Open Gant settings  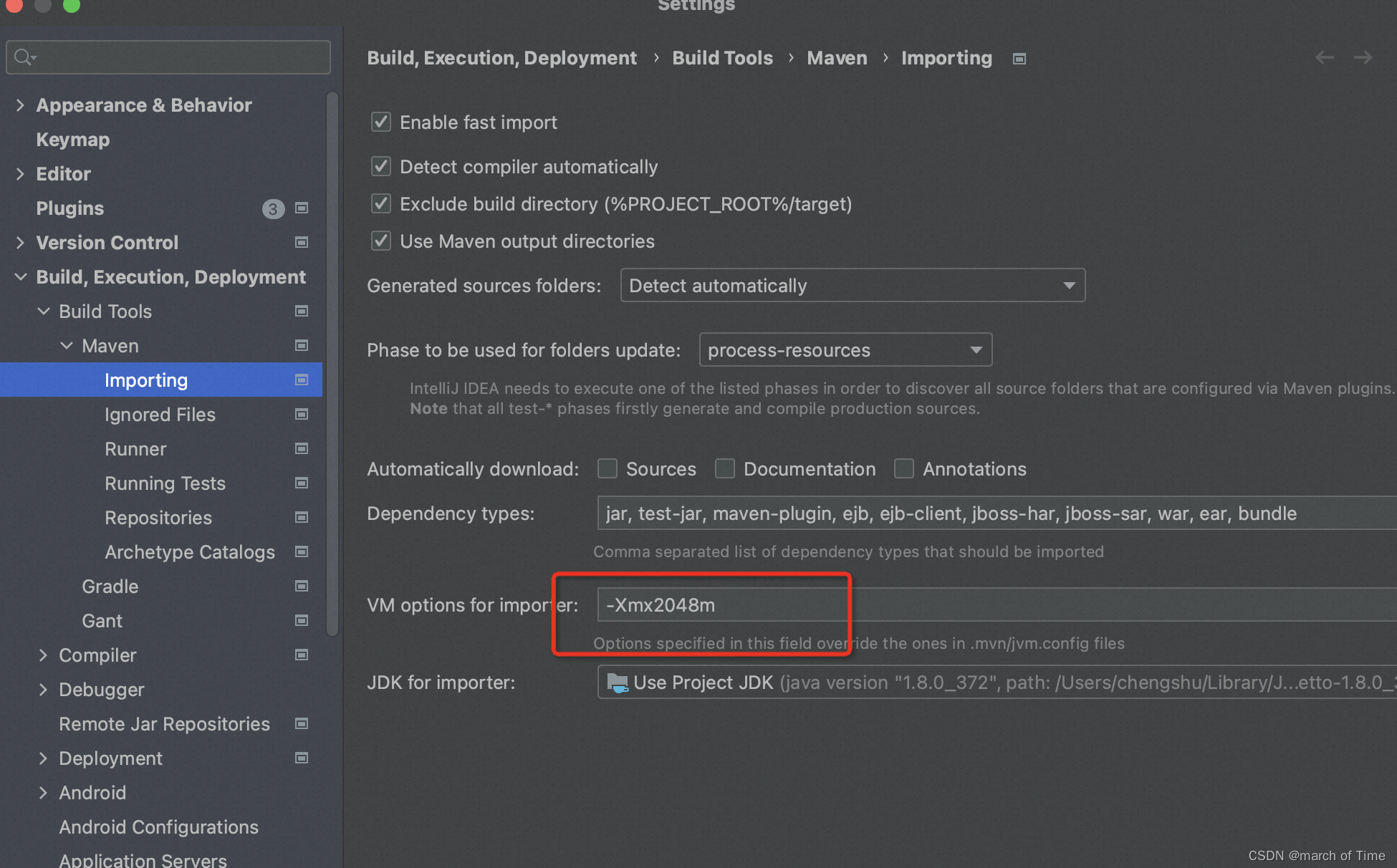pos(102,621)
